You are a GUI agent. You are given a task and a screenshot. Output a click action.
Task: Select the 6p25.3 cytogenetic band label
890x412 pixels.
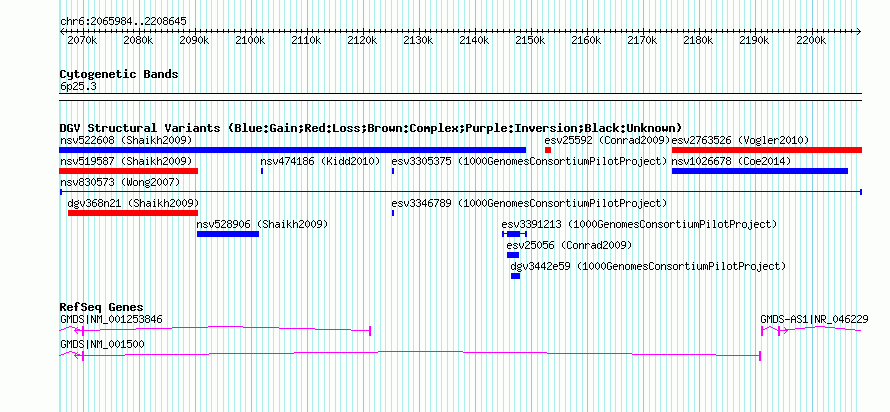78,86
